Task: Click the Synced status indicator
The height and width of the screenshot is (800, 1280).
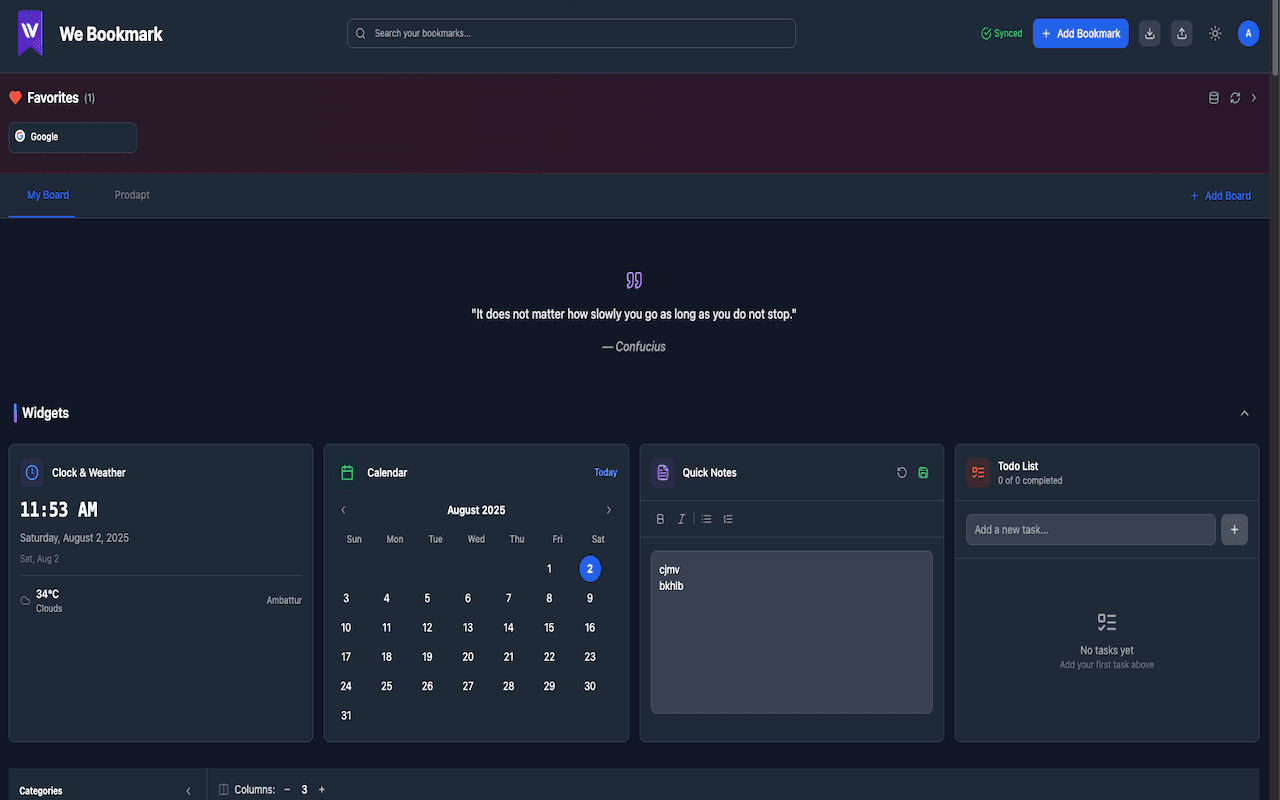Action: (1002, 33)
